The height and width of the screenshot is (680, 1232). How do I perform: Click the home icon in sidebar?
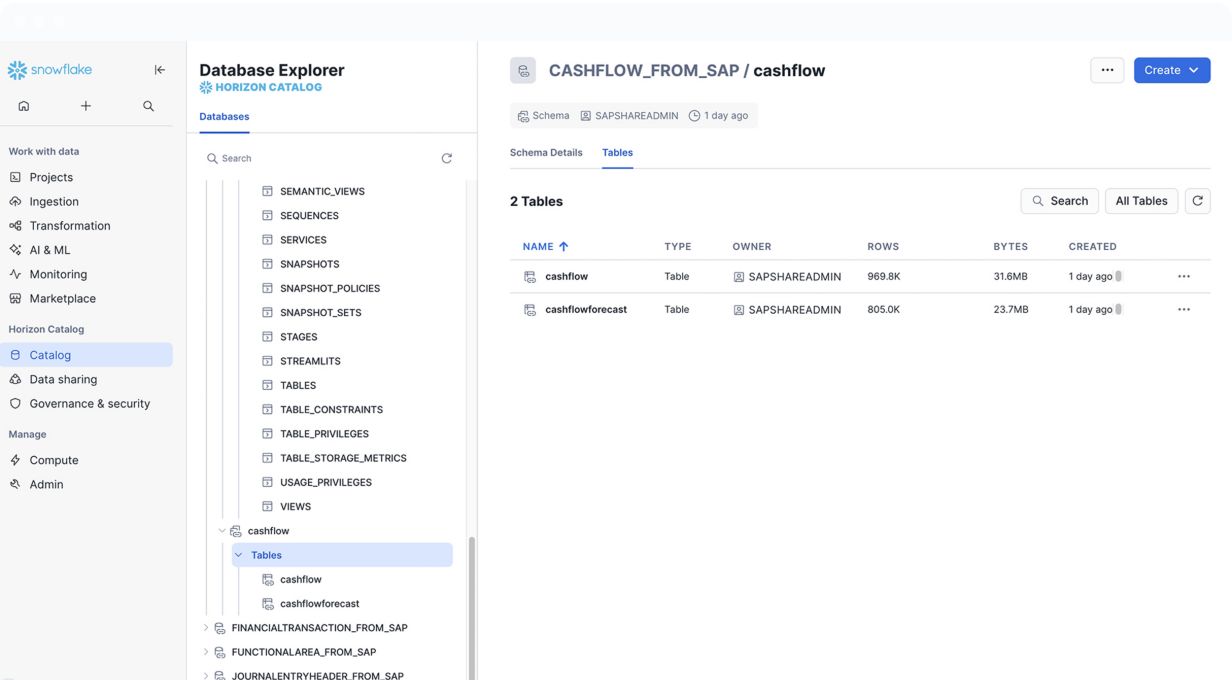tap(24, 106)
